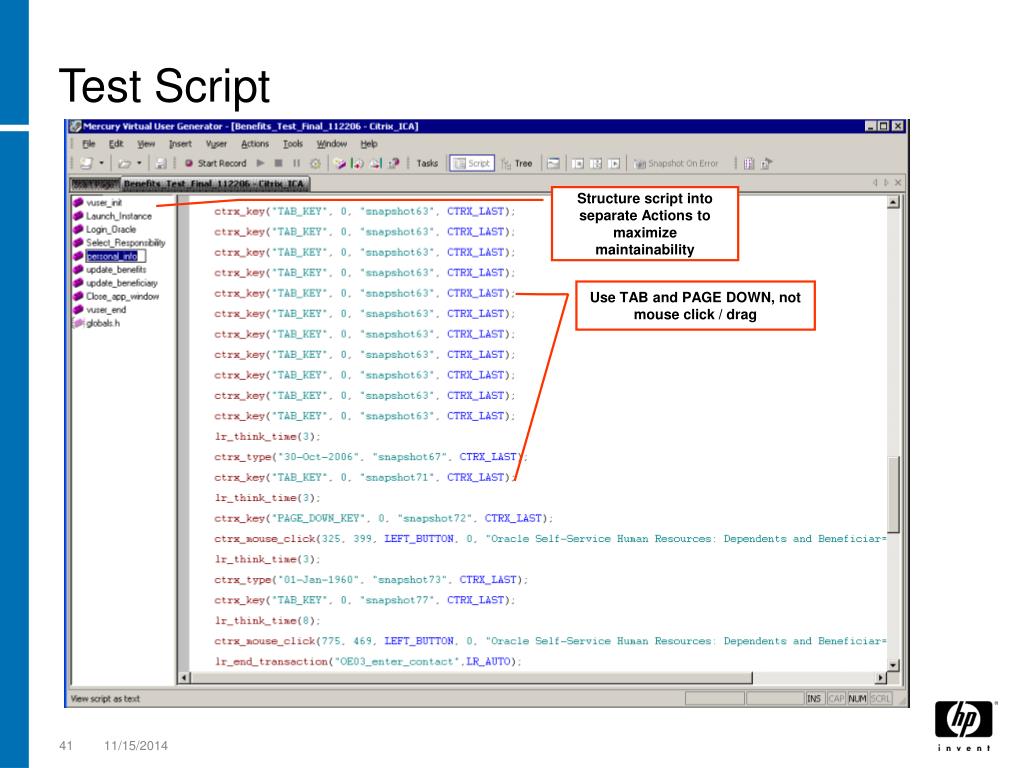Screen dimensions: 1024x768
Task: Click the toolbar icon immediately left of the question mark icon
Action: click(x=376, y=163)
